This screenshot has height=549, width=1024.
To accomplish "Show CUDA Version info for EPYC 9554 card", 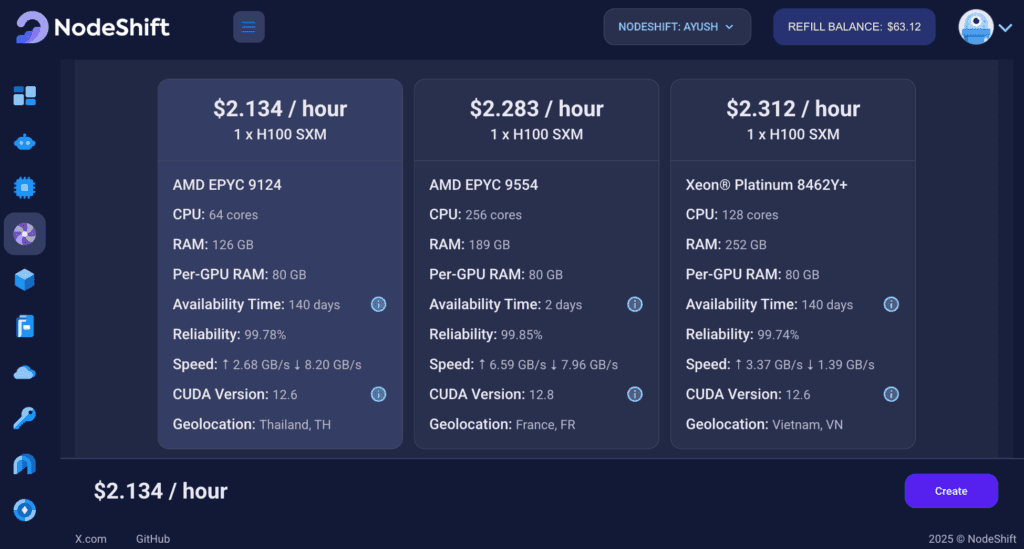I will point(635,394).
